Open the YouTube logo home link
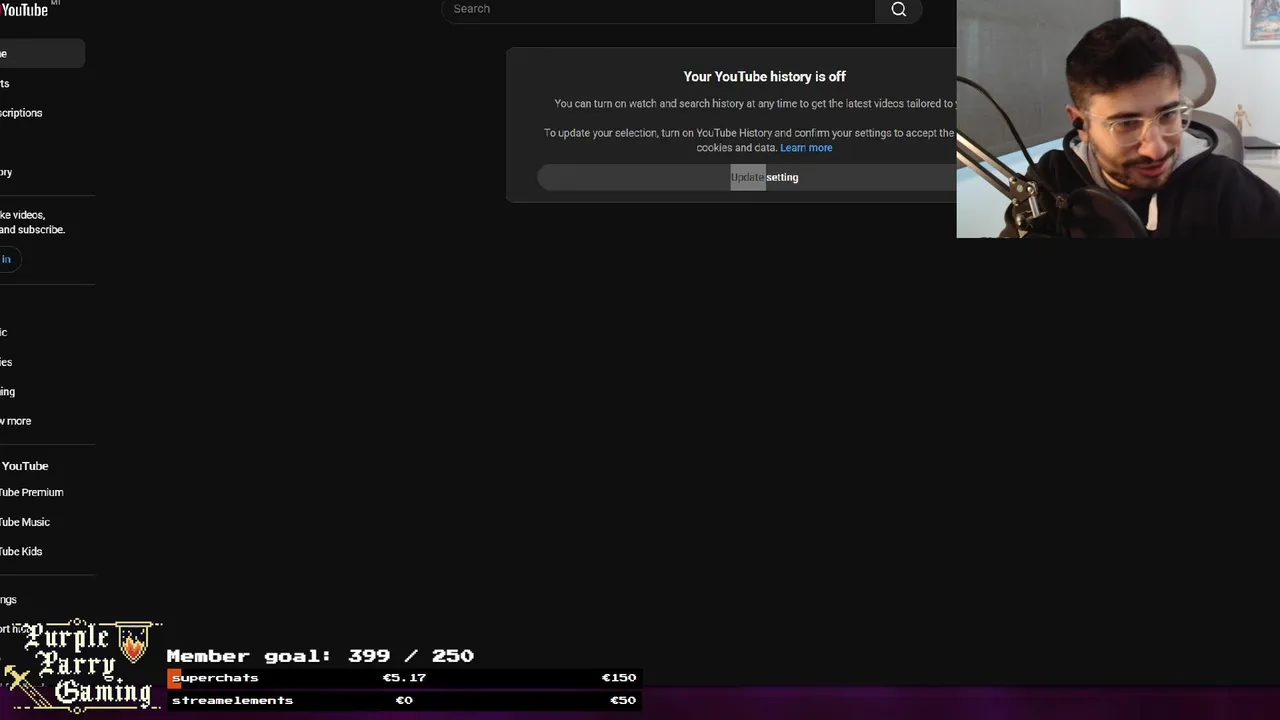This screenshot has width=1280, height=720. point(25,9)
